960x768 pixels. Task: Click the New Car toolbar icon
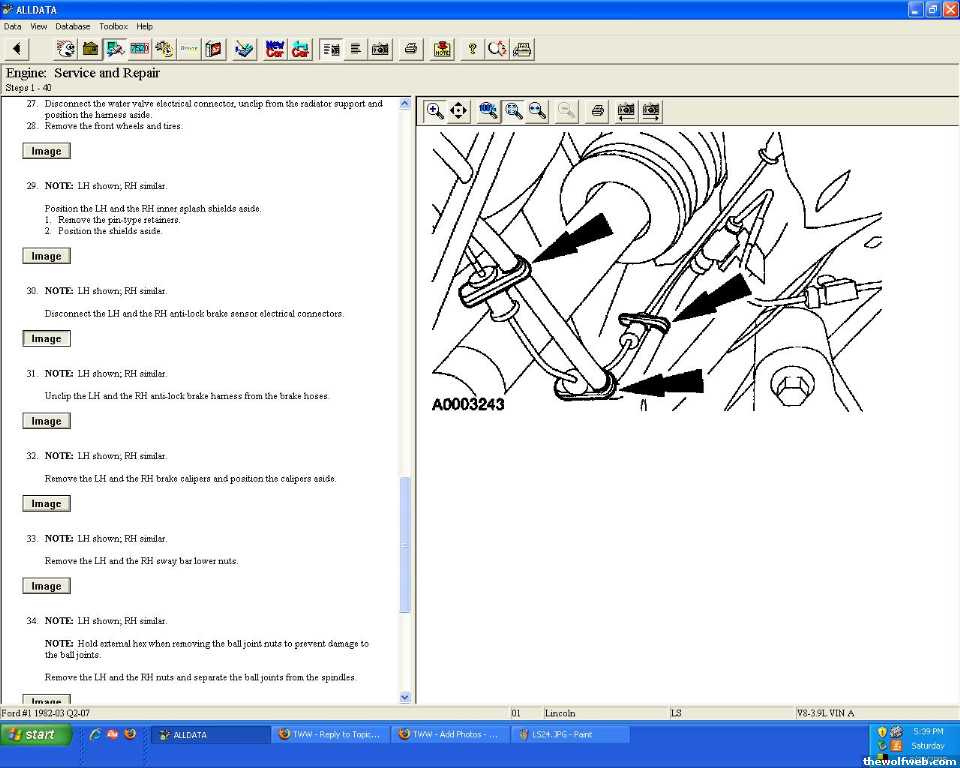[x=275, y=49]
